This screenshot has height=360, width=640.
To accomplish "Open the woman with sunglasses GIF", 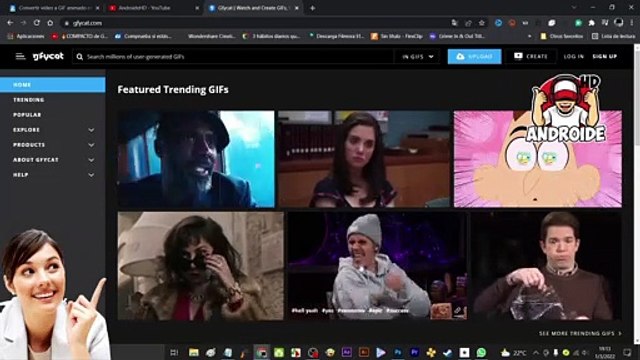I will (200, 266).
